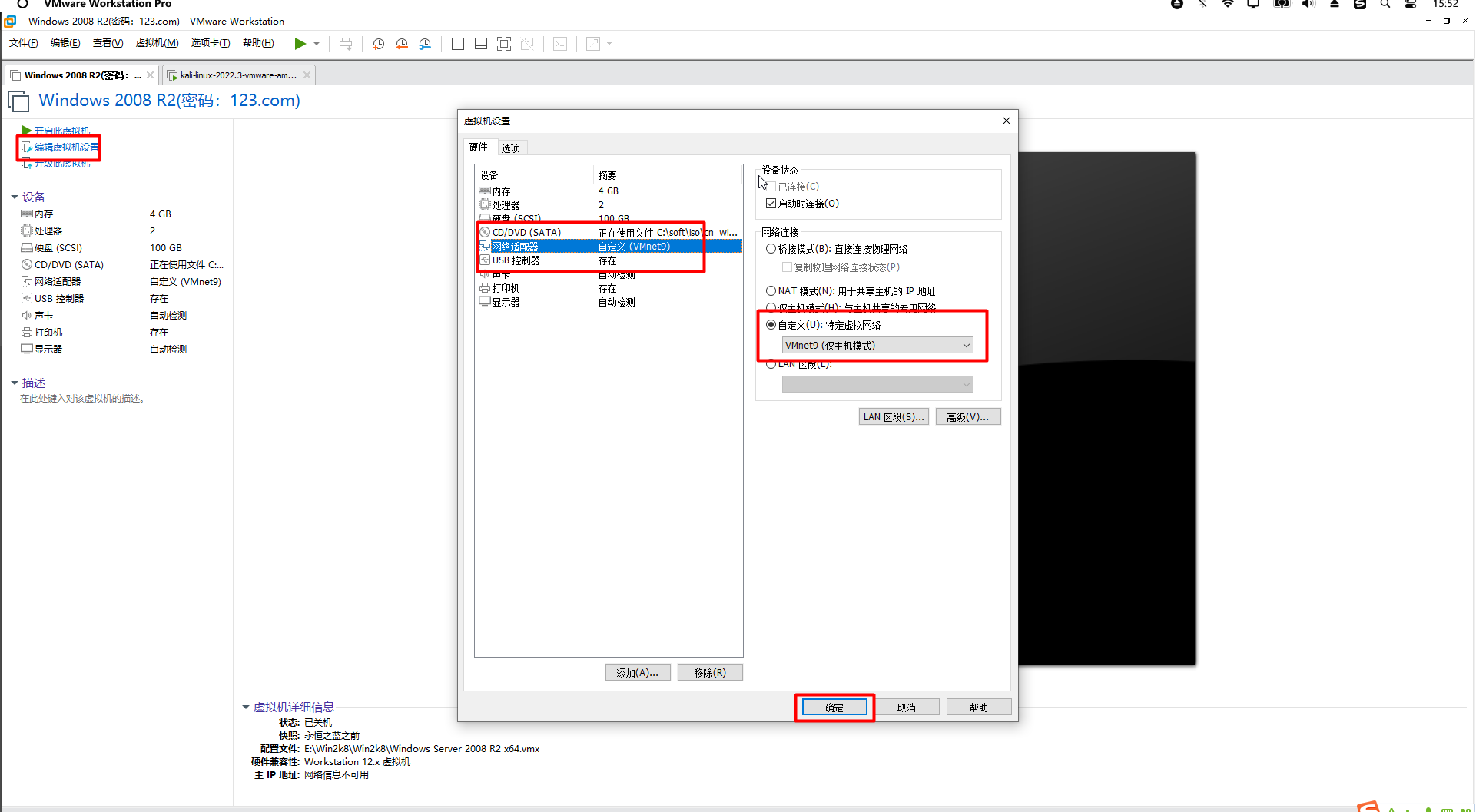Click 取消 to cancel the dialog

click(x=907, y=708)
